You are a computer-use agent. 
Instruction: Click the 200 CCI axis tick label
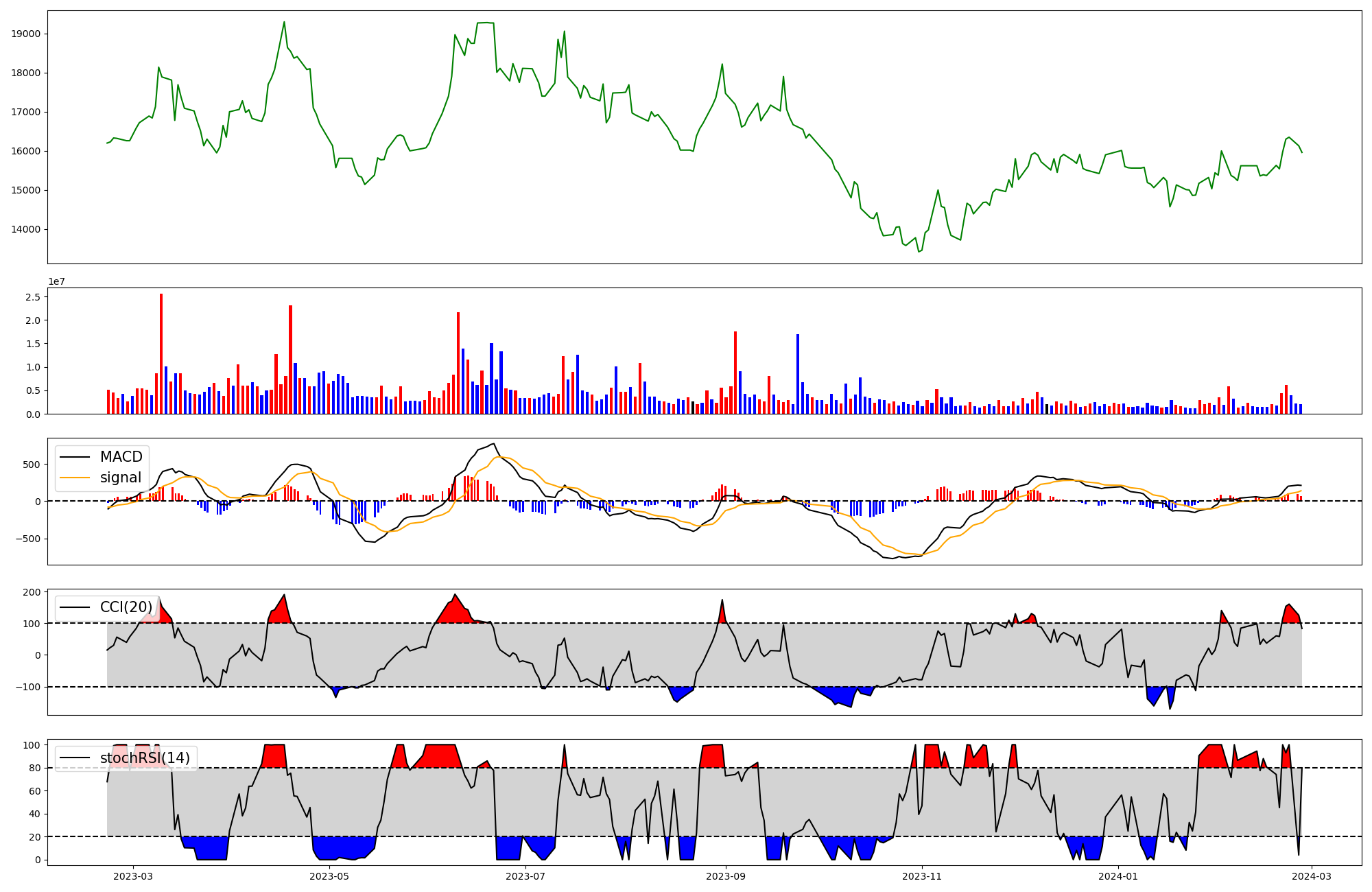click(32, 592)
